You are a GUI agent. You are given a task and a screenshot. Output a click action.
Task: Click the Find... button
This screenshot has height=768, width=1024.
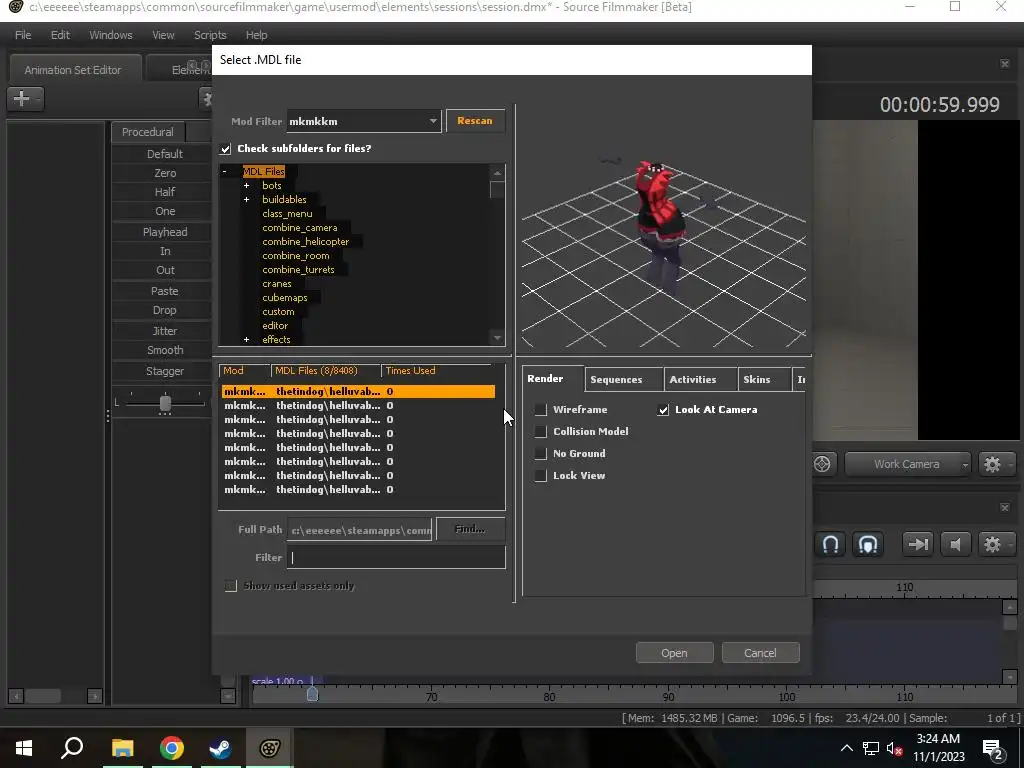coord(470,529)
